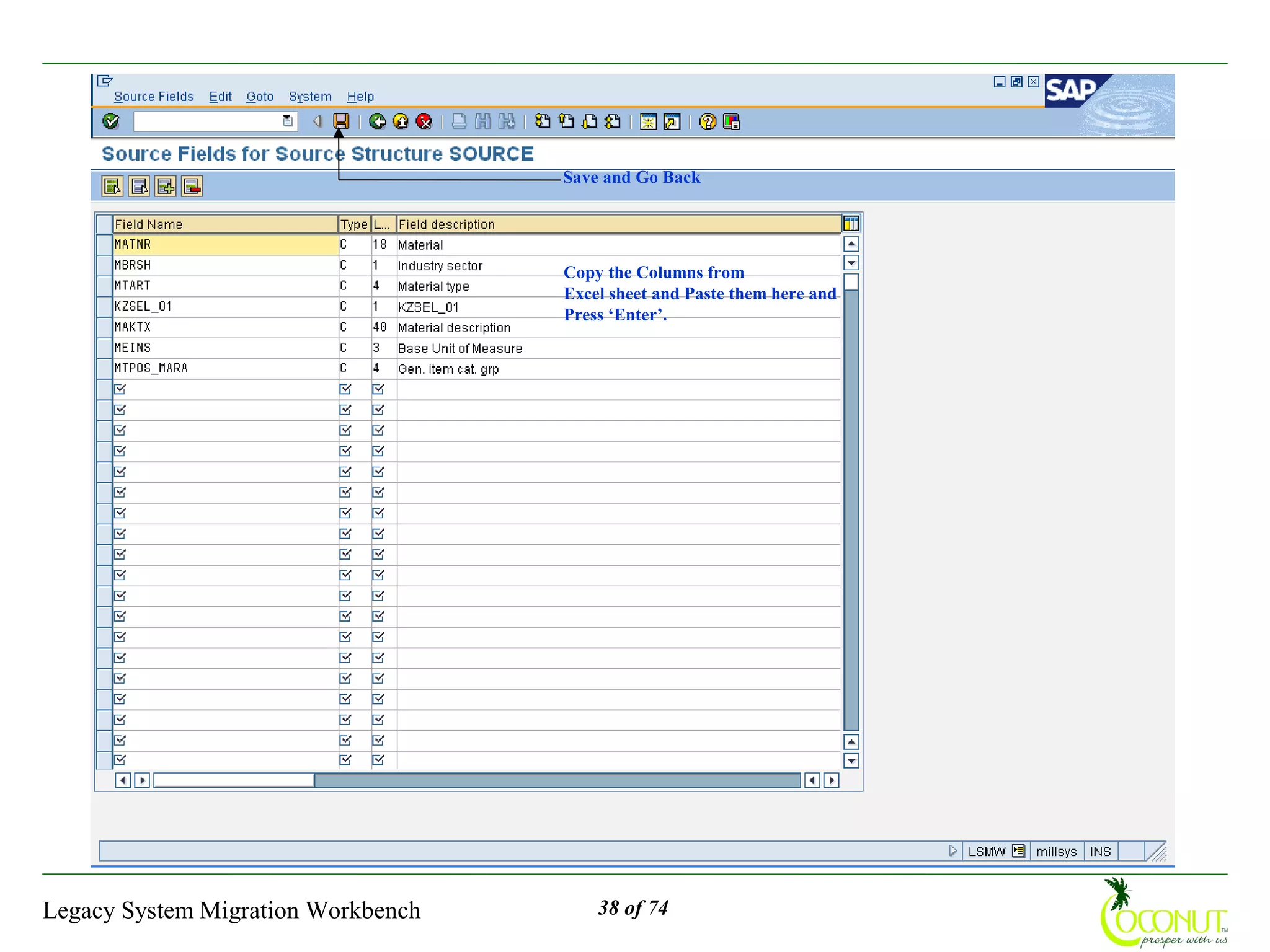Click the status bar system info icon next to LSMW
Image resolution: width=1270 pixels, height=952 pixels.
[x=1018, y=851]
